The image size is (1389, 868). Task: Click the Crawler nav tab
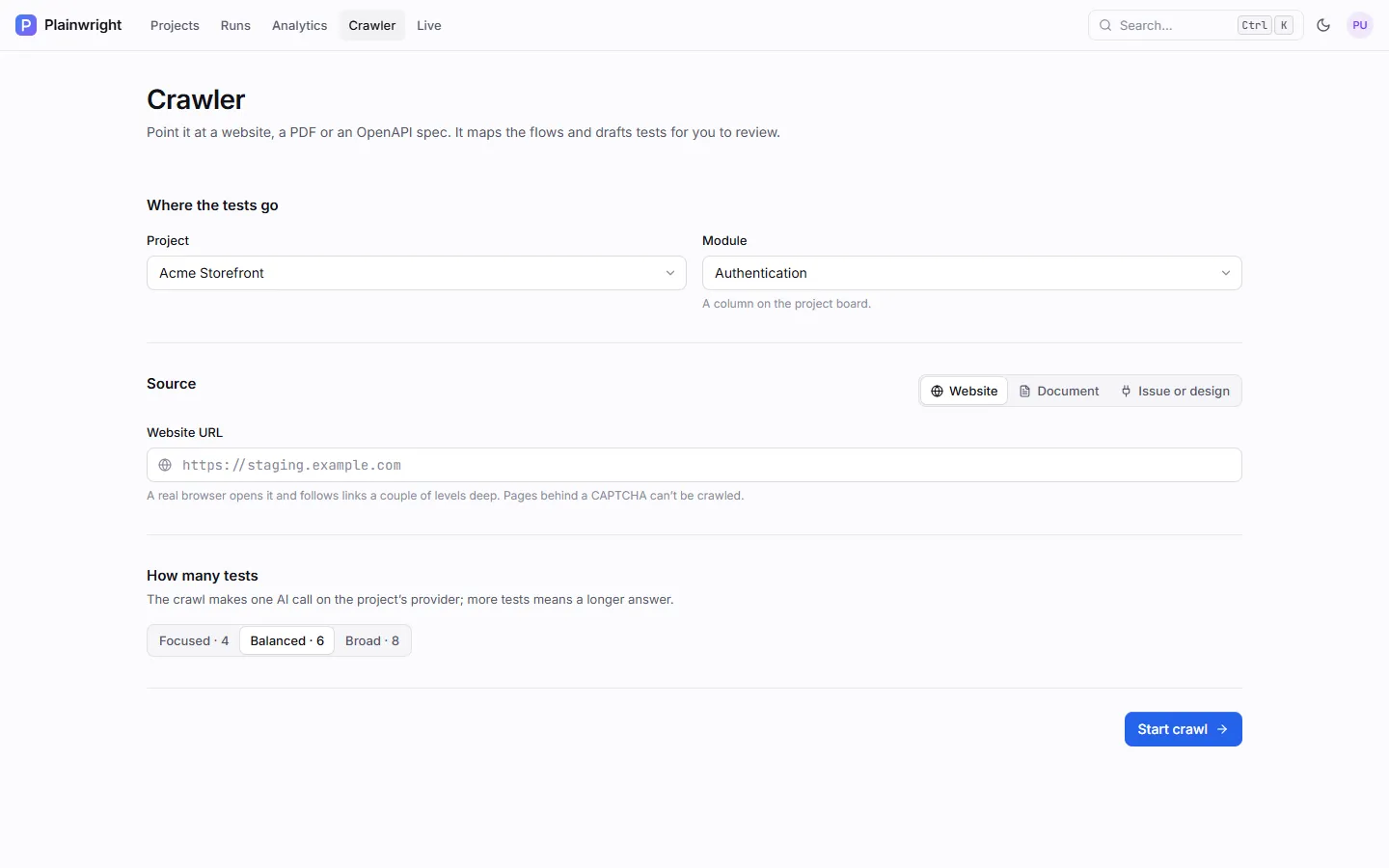tap(372, 25)
